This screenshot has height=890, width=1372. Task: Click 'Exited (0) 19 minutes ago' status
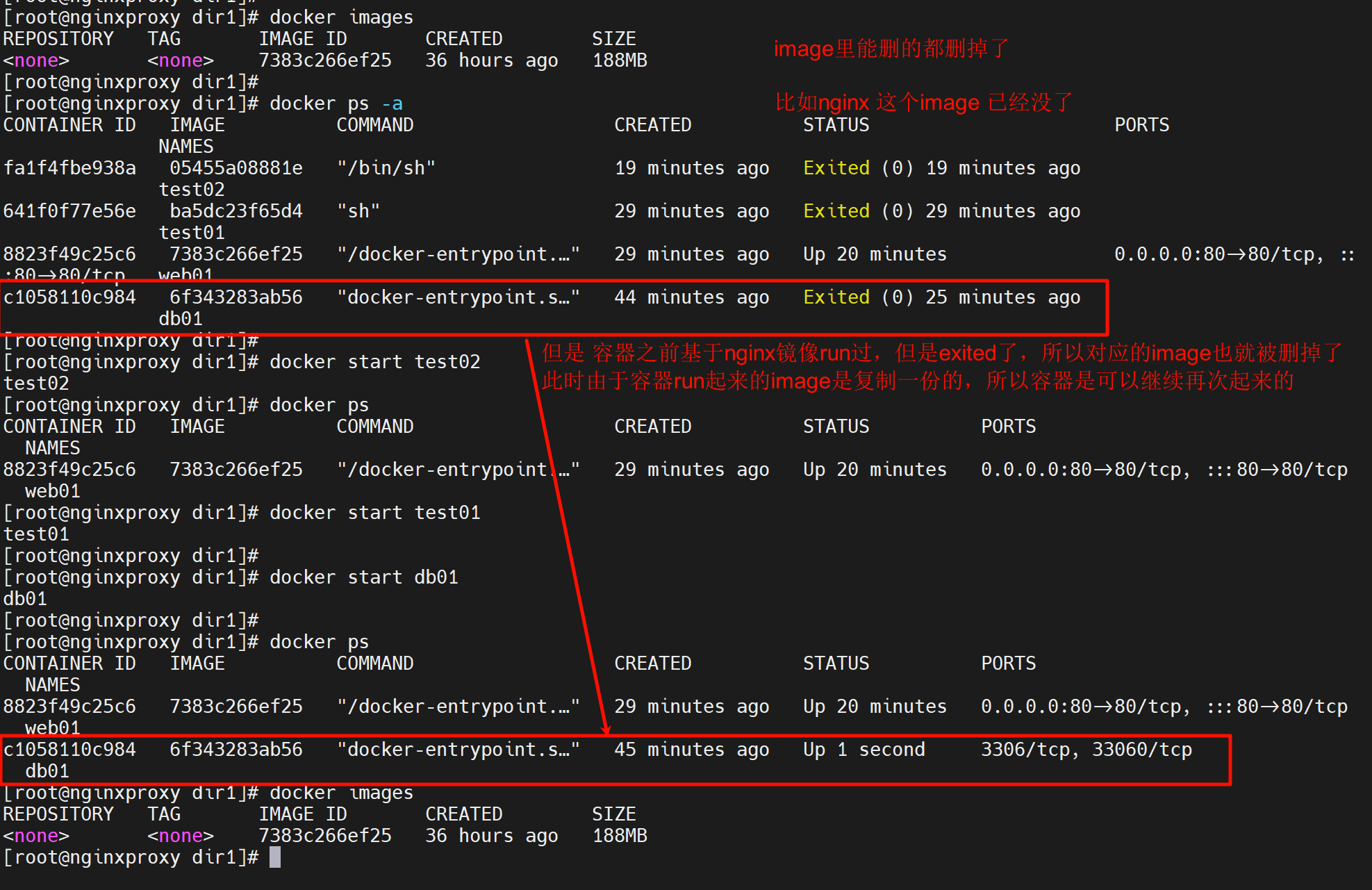pos(941,168)
